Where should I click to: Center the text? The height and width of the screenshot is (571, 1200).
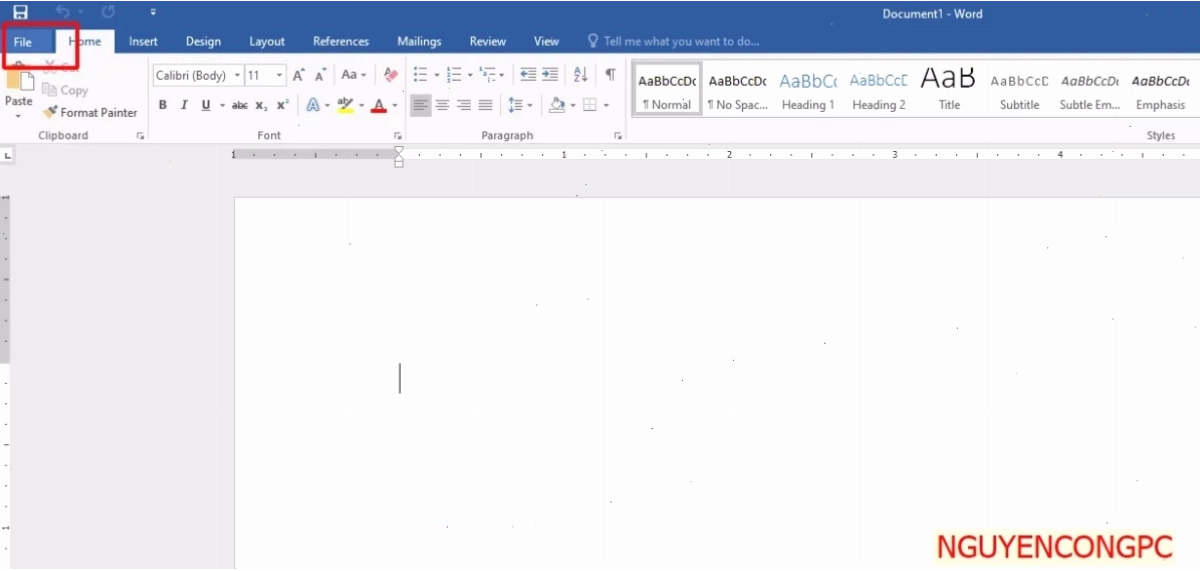point(442,105)
